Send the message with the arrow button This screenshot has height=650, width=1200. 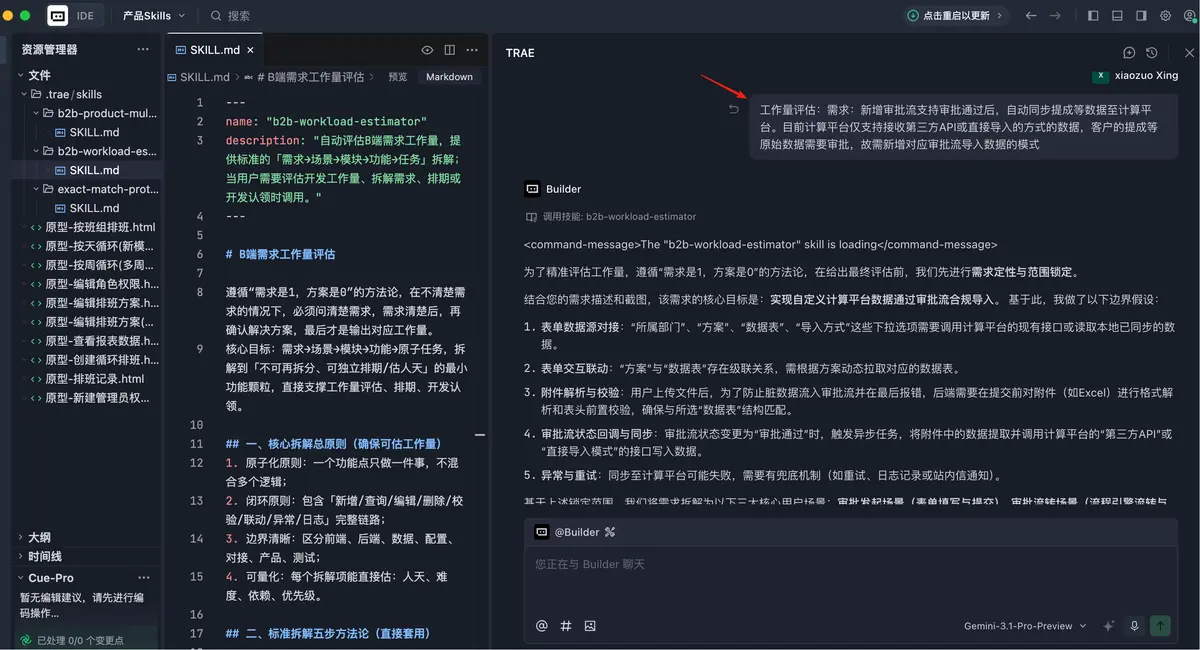1160,626
